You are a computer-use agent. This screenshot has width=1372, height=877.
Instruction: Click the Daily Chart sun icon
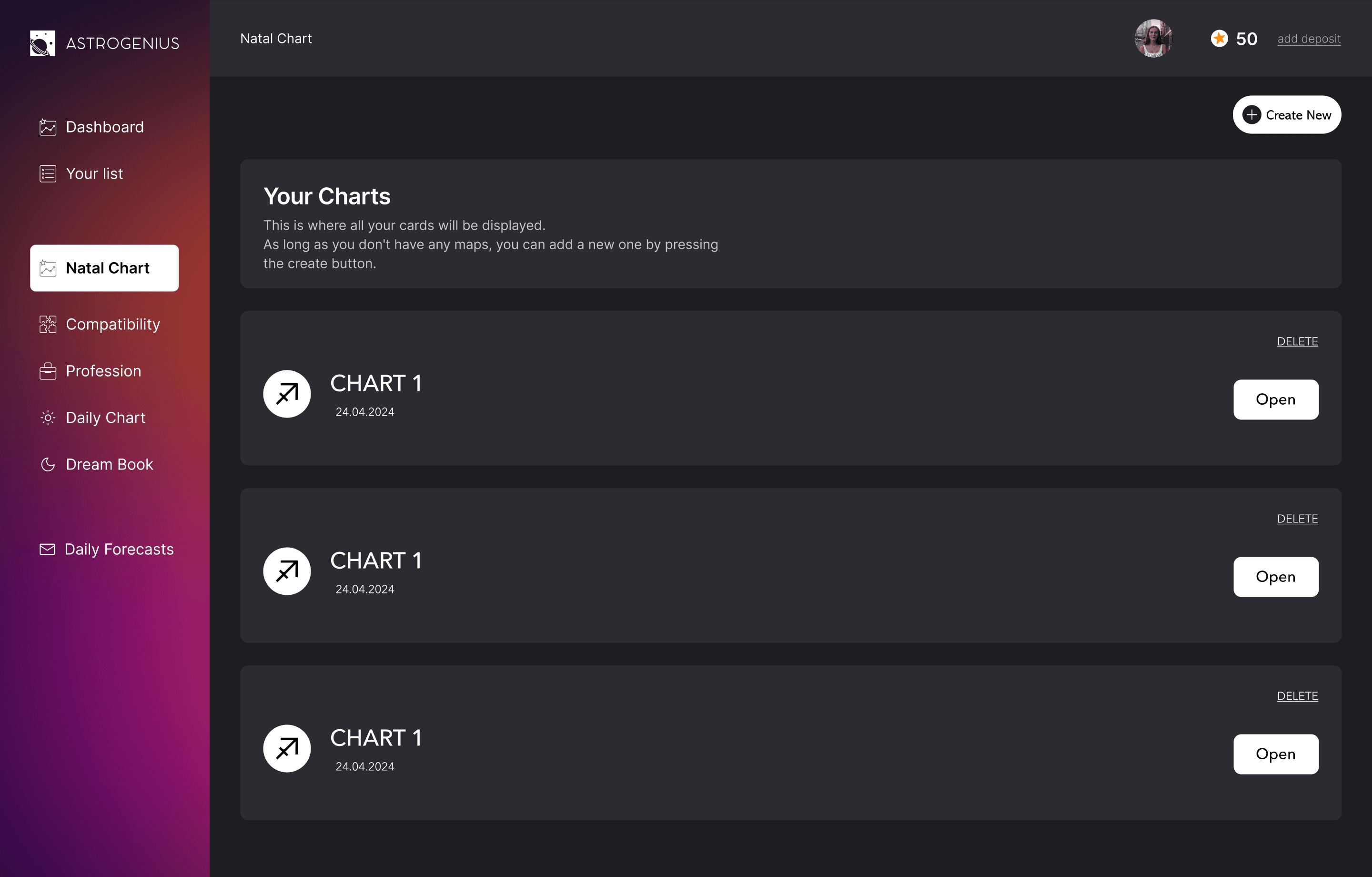click(48, 418)
